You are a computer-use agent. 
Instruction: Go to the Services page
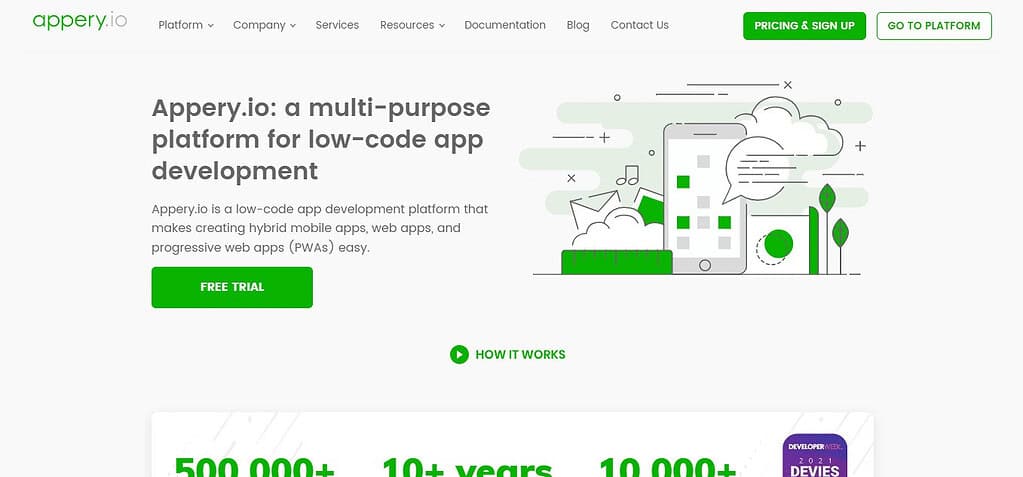337,25
